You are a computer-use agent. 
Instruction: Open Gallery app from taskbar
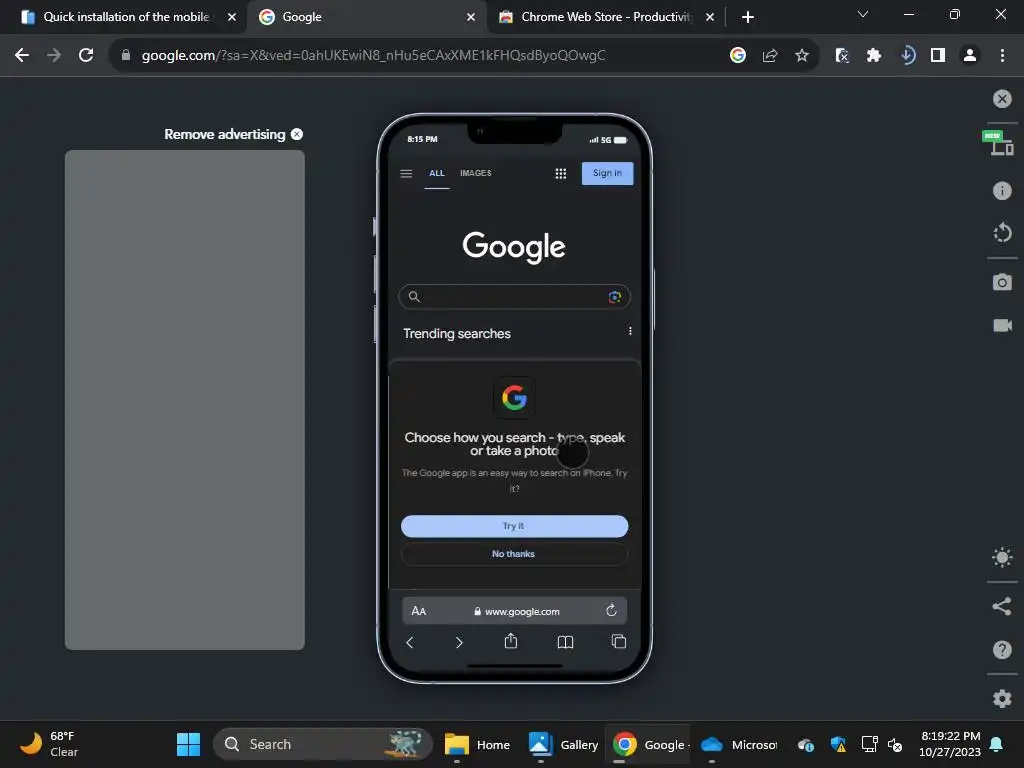click(x=562, y=744)
